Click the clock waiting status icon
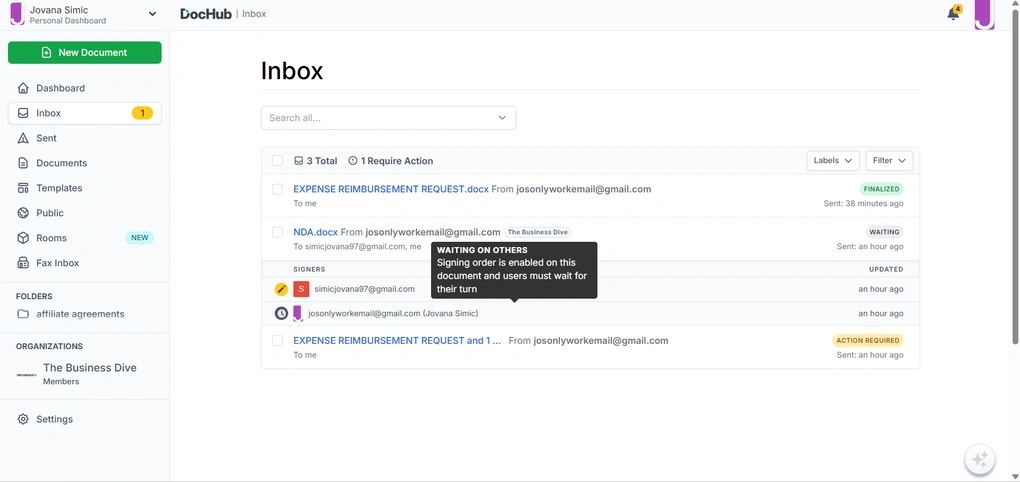This screenshot has width=1020, height=482. (x=281, y=314)
